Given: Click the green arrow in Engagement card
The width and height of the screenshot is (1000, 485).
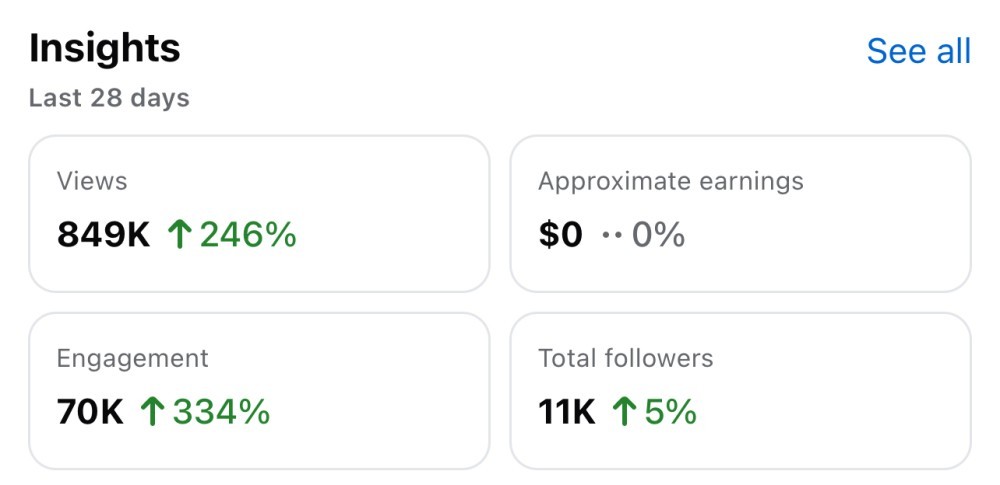Looking at the screenshot, I should (153, 412).
